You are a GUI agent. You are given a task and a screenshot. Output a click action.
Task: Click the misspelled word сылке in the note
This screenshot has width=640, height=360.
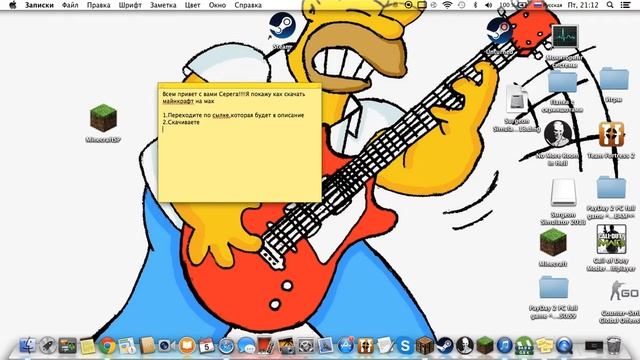pos(221,115)
